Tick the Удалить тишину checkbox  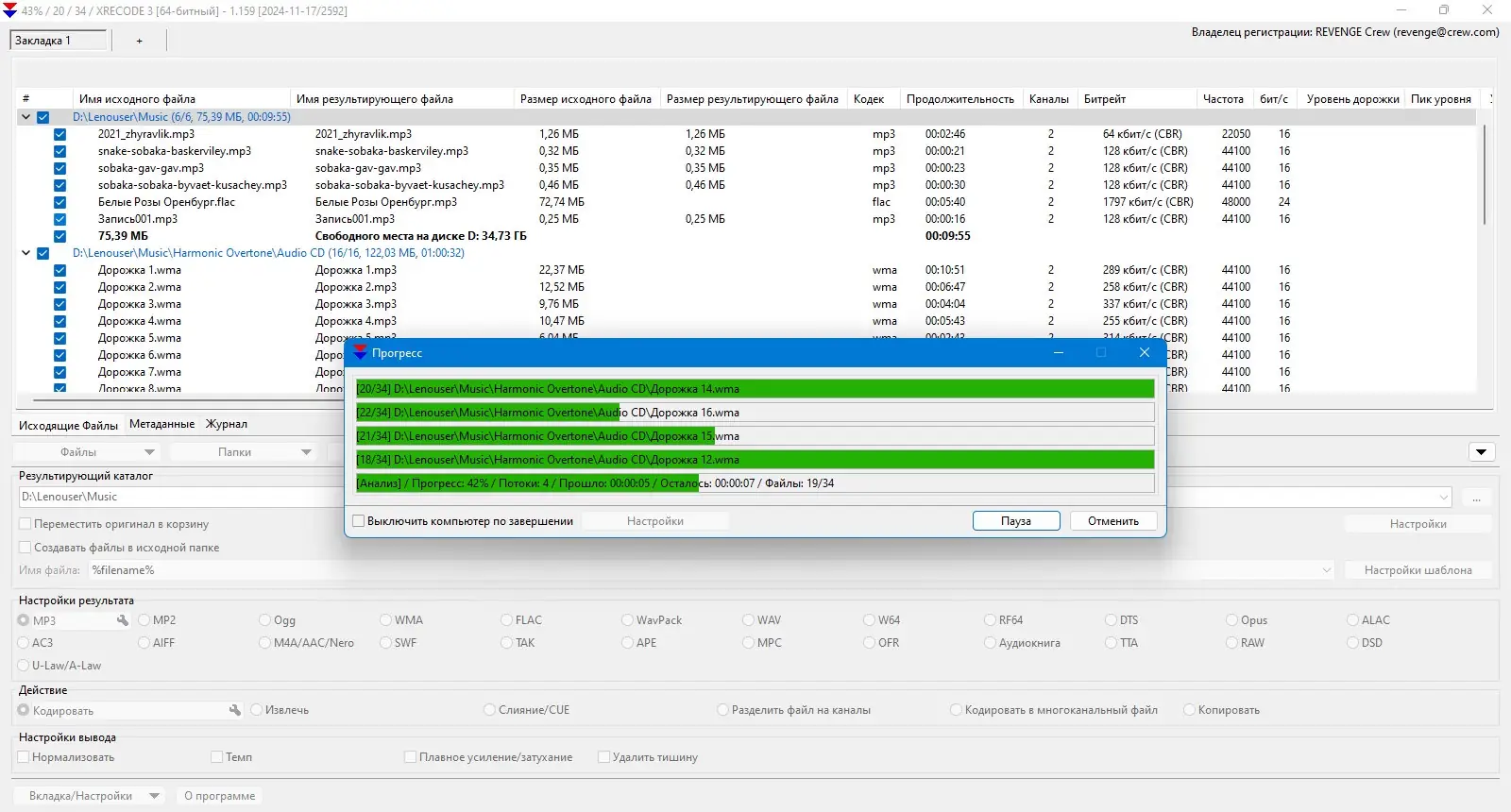[x=603, y=757]
